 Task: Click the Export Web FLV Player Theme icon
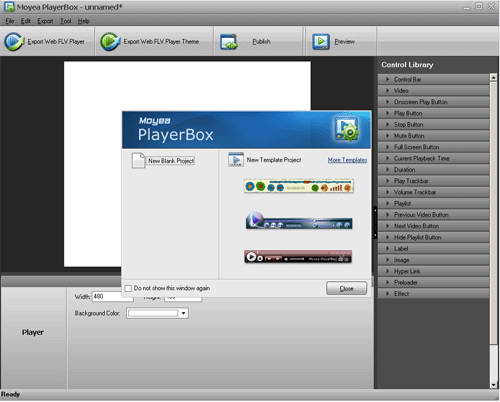tap(110, 41)
